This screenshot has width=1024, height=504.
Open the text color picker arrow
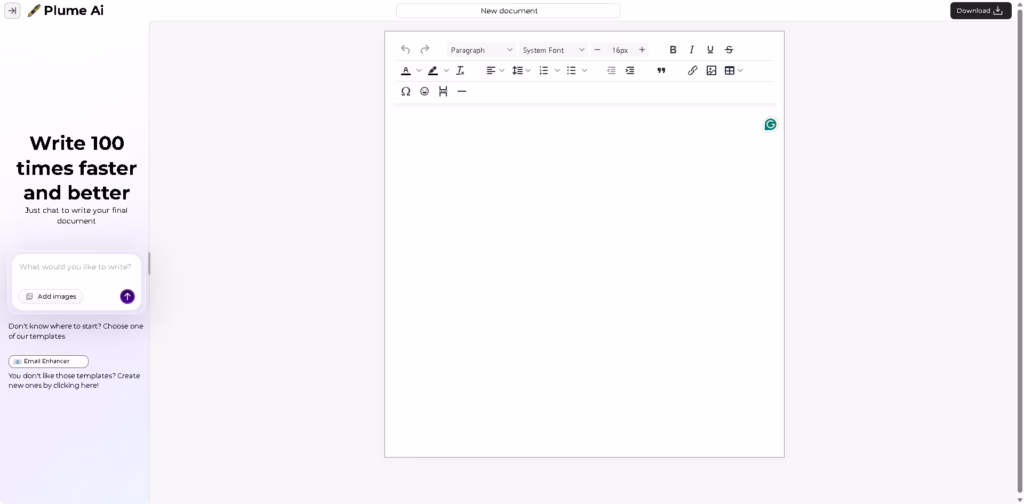point(419,71)
